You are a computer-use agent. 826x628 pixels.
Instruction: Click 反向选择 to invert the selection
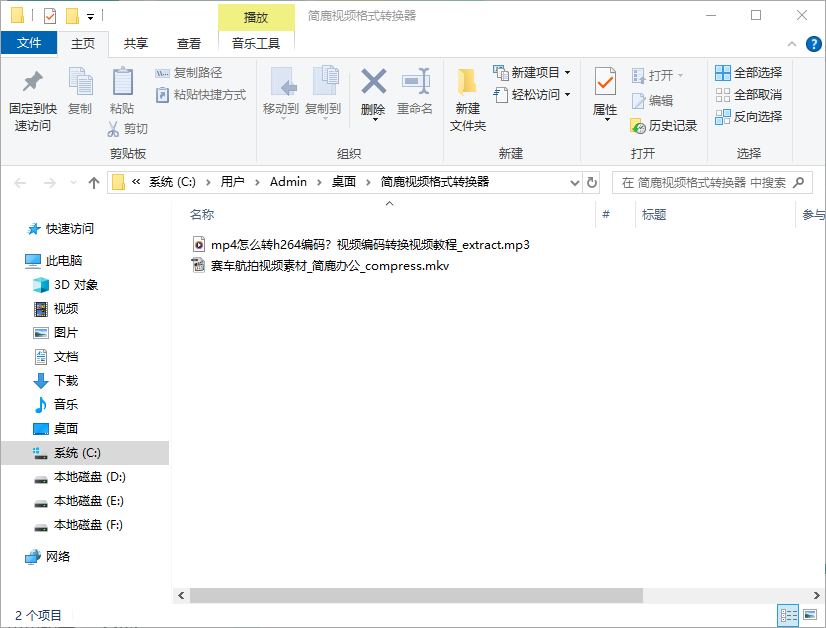751,117
